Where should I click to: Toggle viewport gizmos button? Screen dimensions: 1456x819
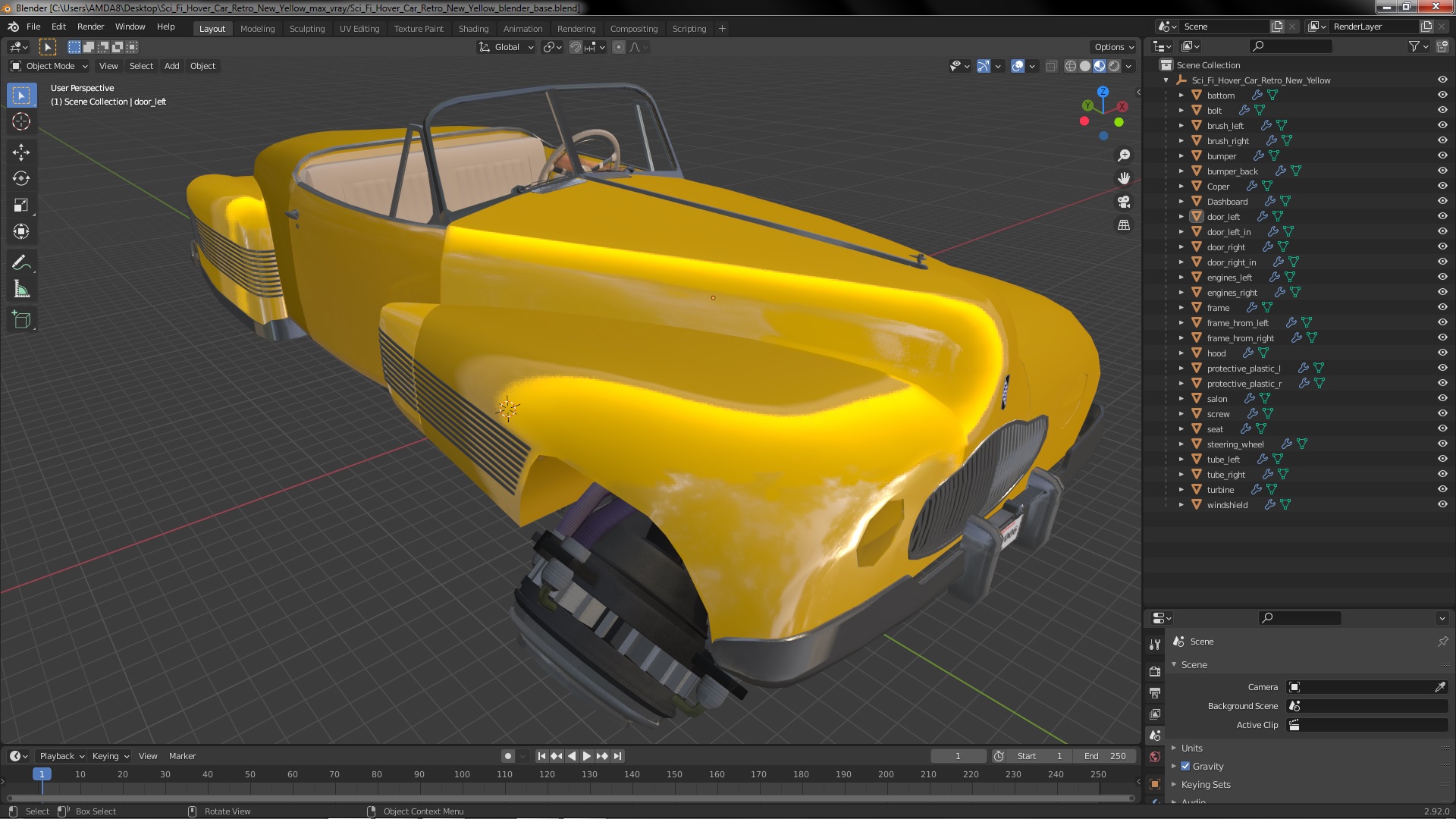pos(984,66)
